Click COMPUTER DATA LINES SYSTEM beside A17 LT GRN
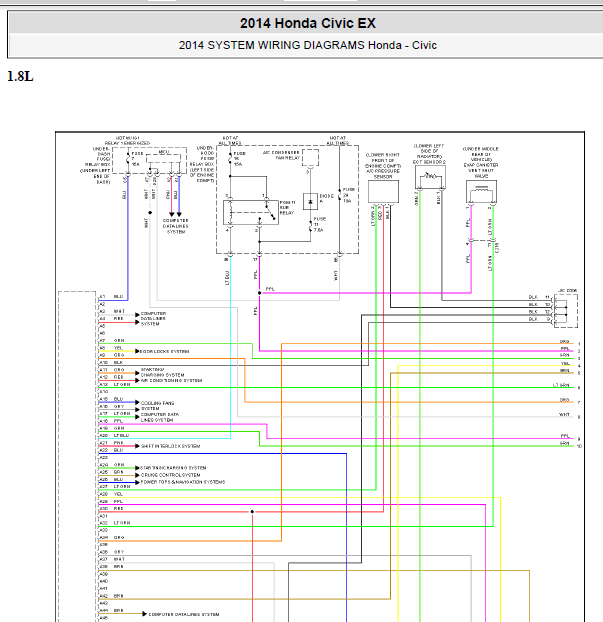Screen dimensions: 603x622 click(x=160, y=417)
